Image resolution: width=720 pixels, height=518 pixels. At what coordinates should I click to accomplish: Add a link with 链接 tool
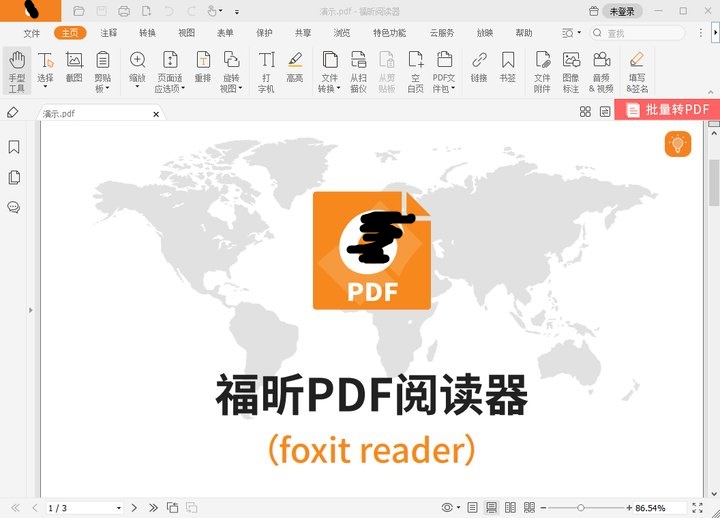(x=479, y=67)
